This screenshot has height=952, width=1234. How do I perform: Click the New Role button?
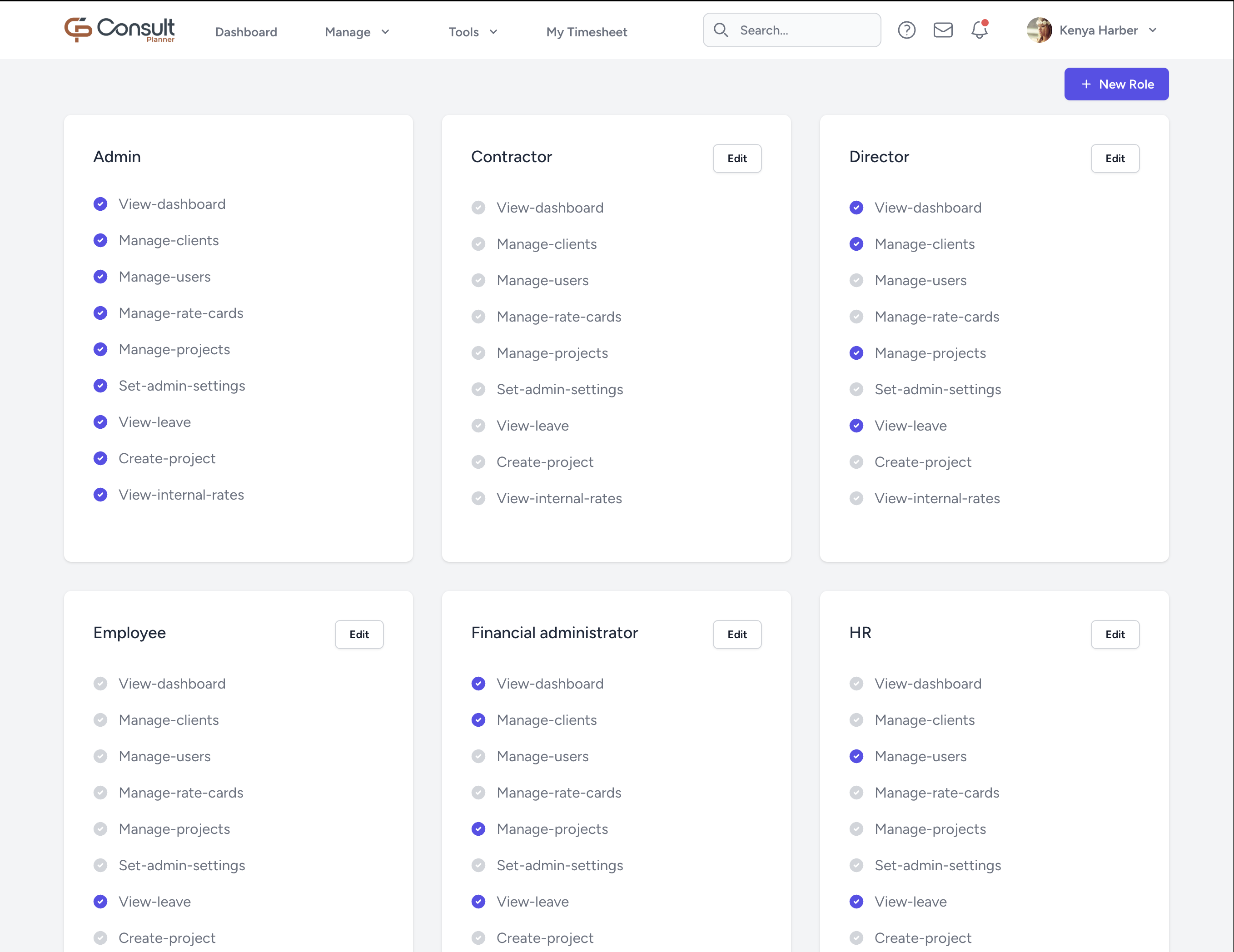pos(1116,84)
